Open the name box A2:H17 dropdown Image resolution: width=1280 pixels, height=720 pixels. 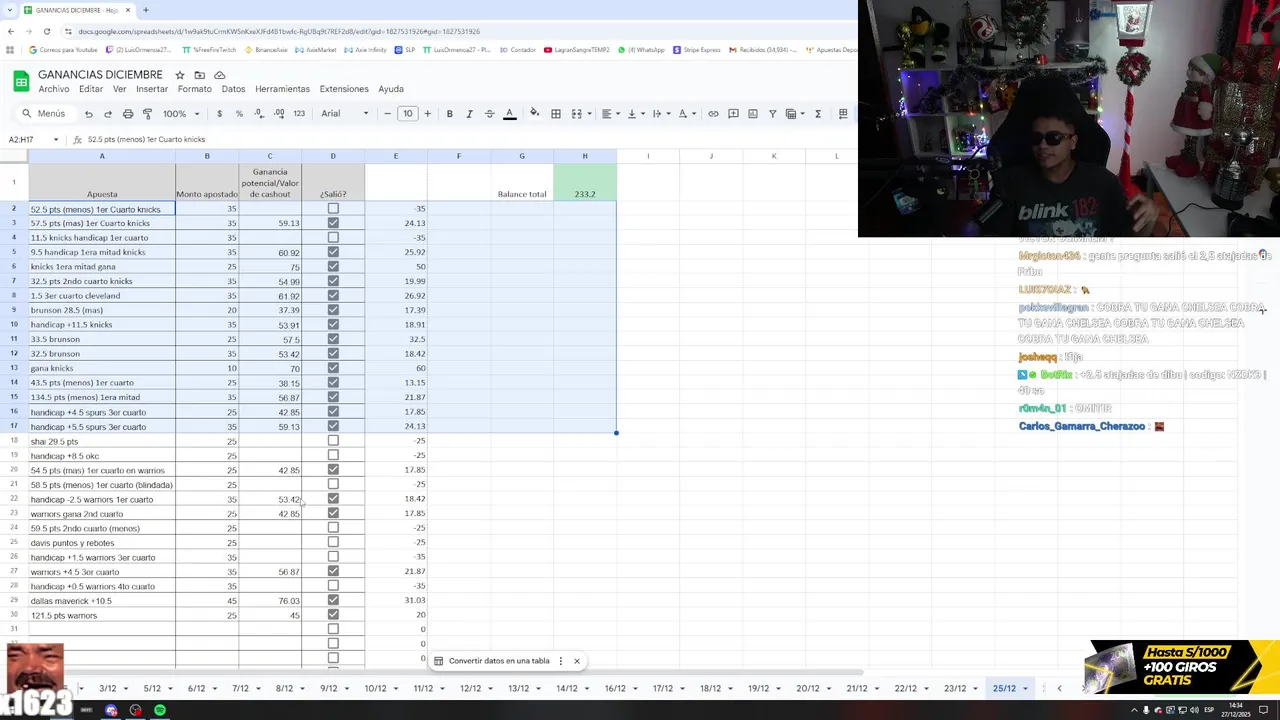[x=56, y=140]
